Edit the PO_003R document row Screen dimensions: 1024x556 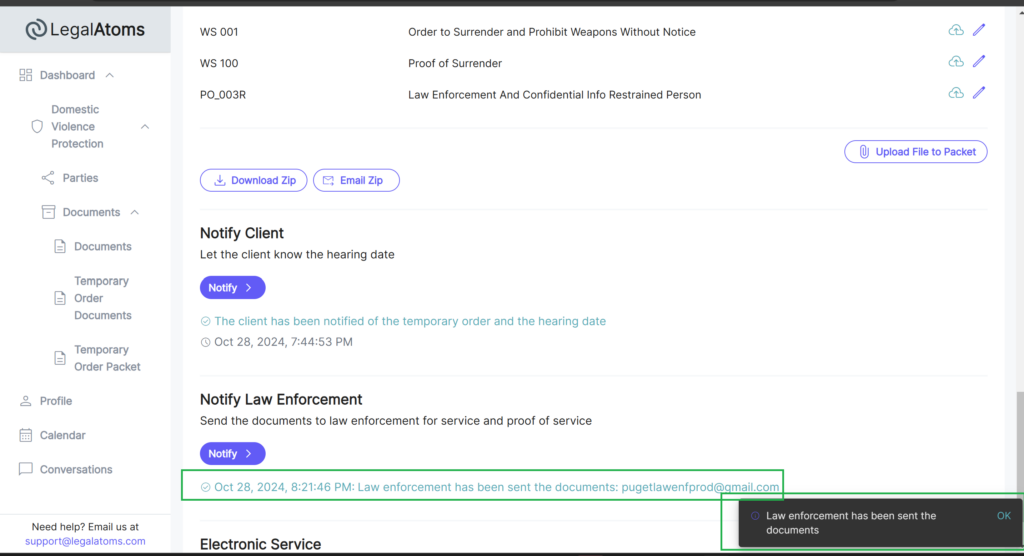pos(979,93)
